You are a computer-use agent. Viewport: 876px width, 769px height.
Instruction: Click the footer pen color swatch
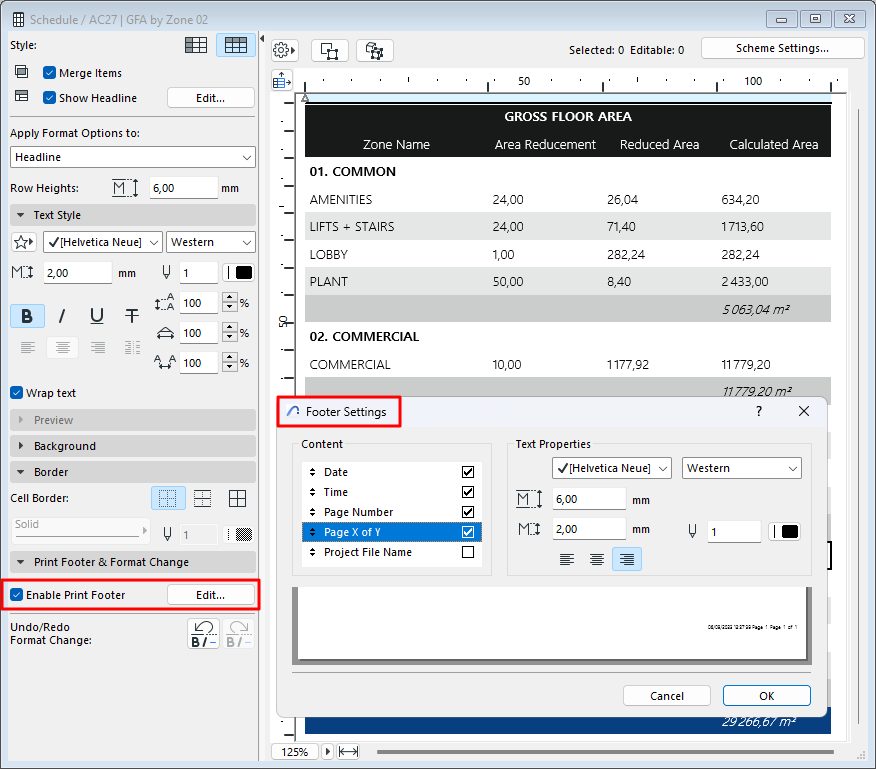pyautogui.click(x=784, y=532)
